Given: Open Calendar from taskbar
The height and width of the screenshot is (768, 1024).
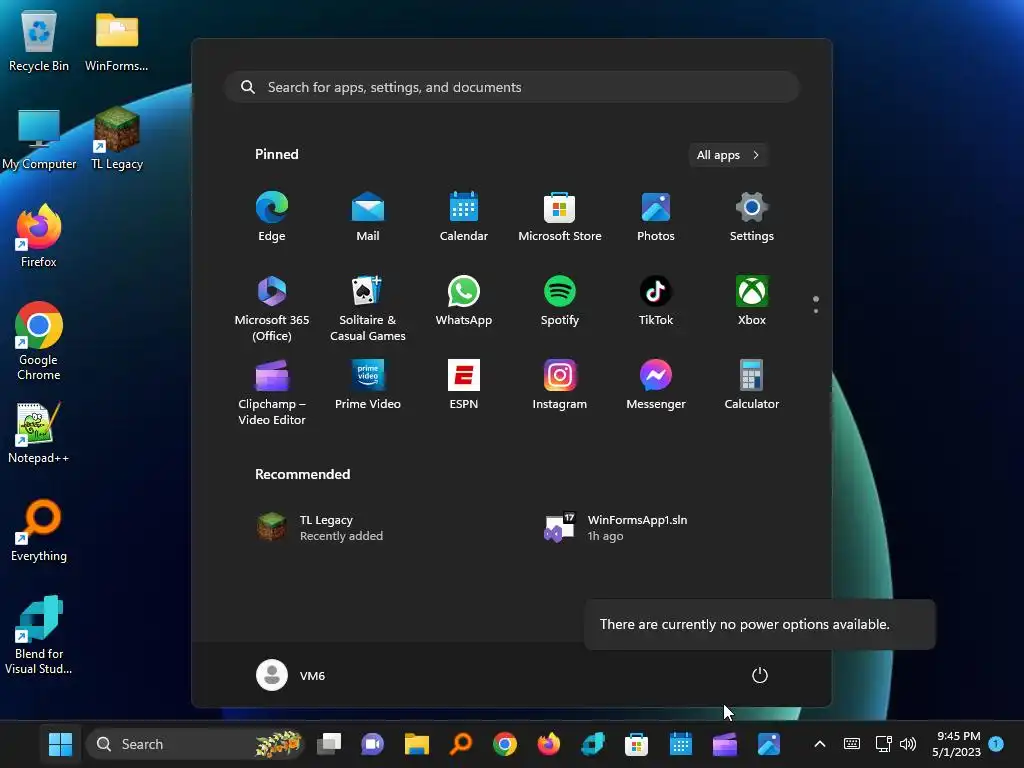Looking at the screenshot, I should (680, 744).
